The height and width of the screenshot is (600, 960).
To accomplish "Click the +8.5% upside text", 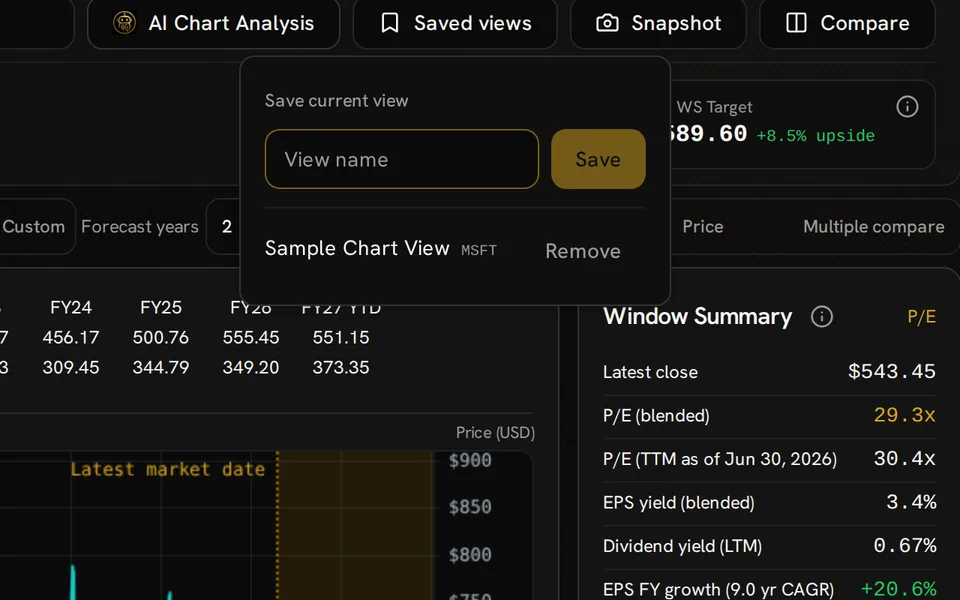I will (x=816, y=135).
